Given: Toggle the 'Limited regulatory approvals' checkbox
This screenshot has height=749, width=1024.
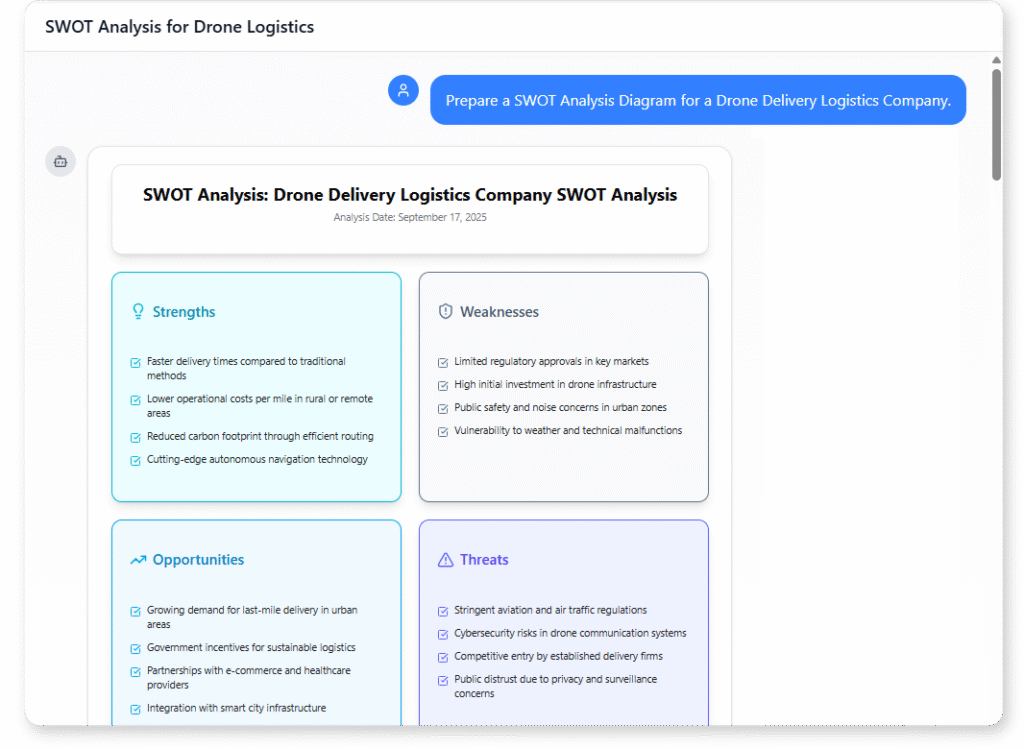Looking at the screenshot, I should tap(443, 363).
